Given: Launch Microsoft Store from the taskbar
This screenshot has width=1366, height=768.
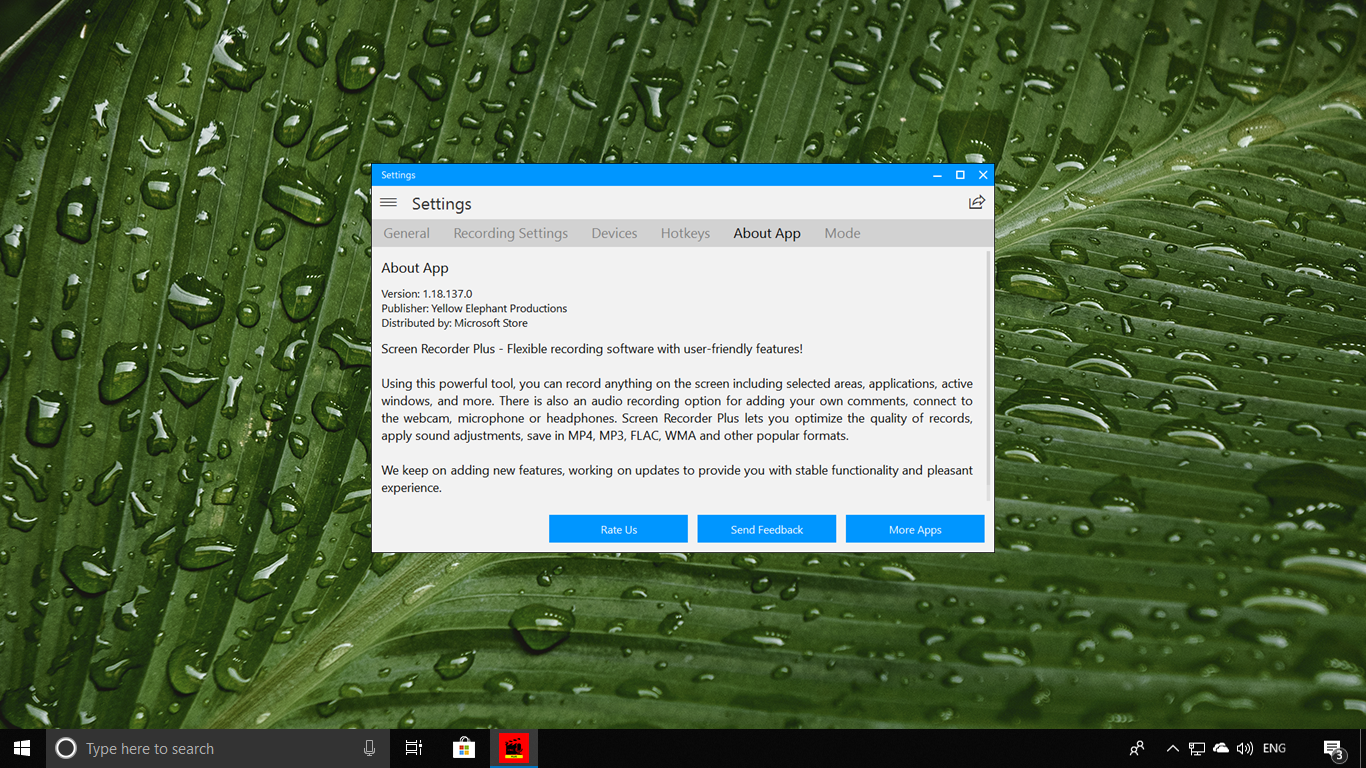Looking at the screenshot, I should pos(463,747).
